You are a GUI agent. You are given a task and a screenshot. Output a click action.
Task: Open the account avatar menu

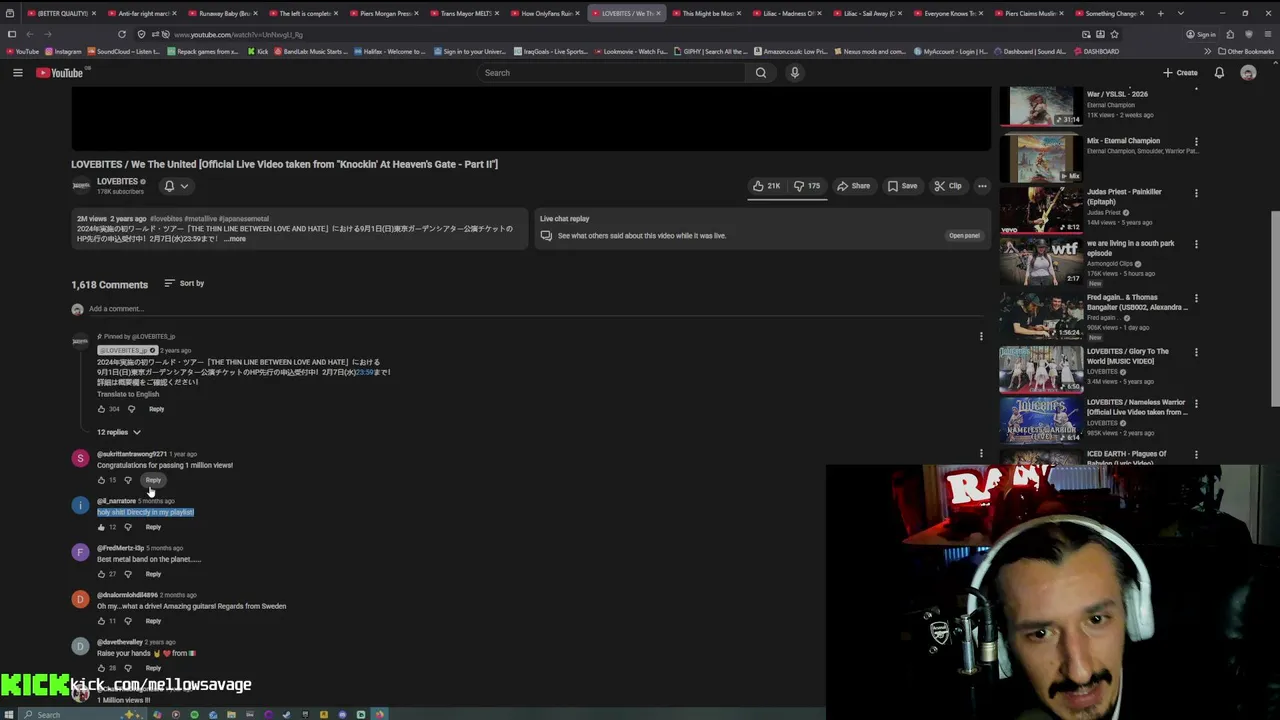point(1248,73)
